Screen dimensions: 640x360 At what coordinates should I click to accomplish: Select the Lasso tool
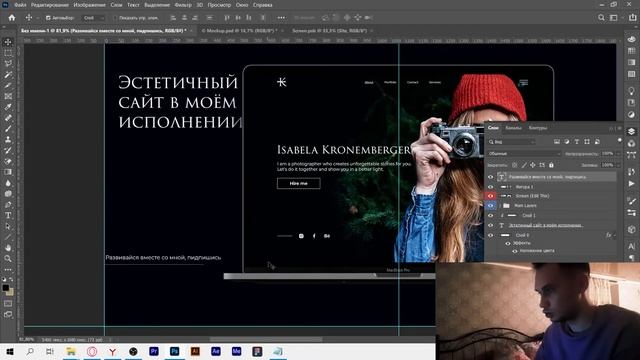point(8,64)
